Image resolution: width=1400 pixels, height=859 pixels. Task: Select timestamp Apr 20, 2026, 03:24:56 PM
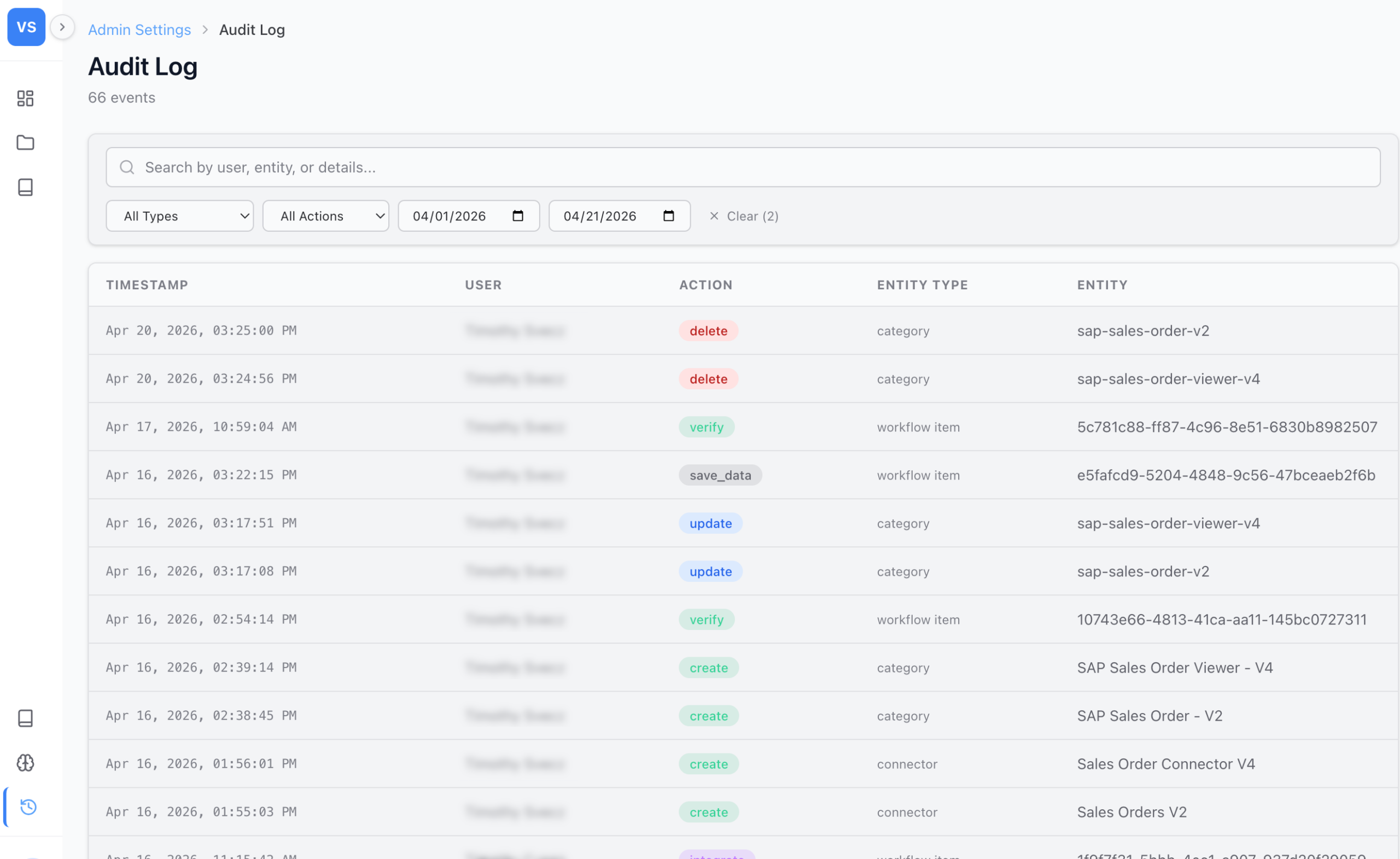point(201,379)
